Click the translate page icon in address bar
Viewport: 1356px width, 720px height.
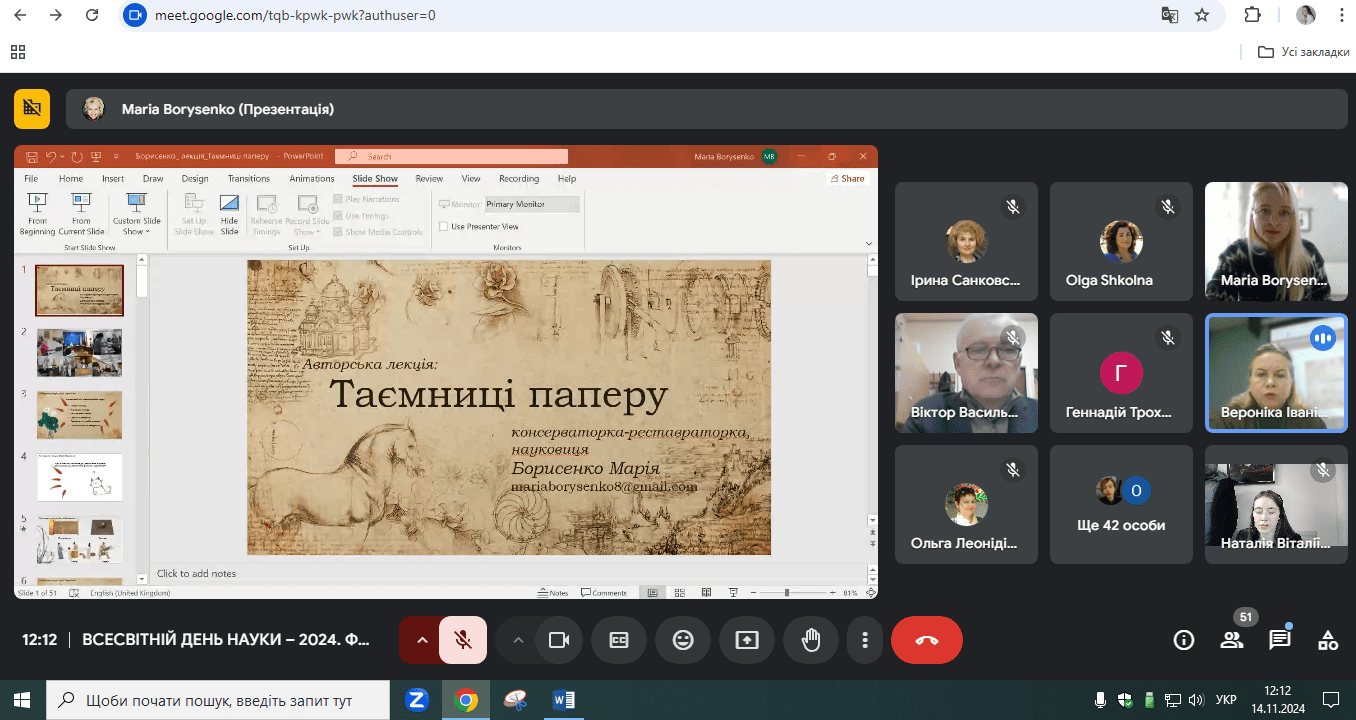pyautogui.click(x=1170, y=16)
